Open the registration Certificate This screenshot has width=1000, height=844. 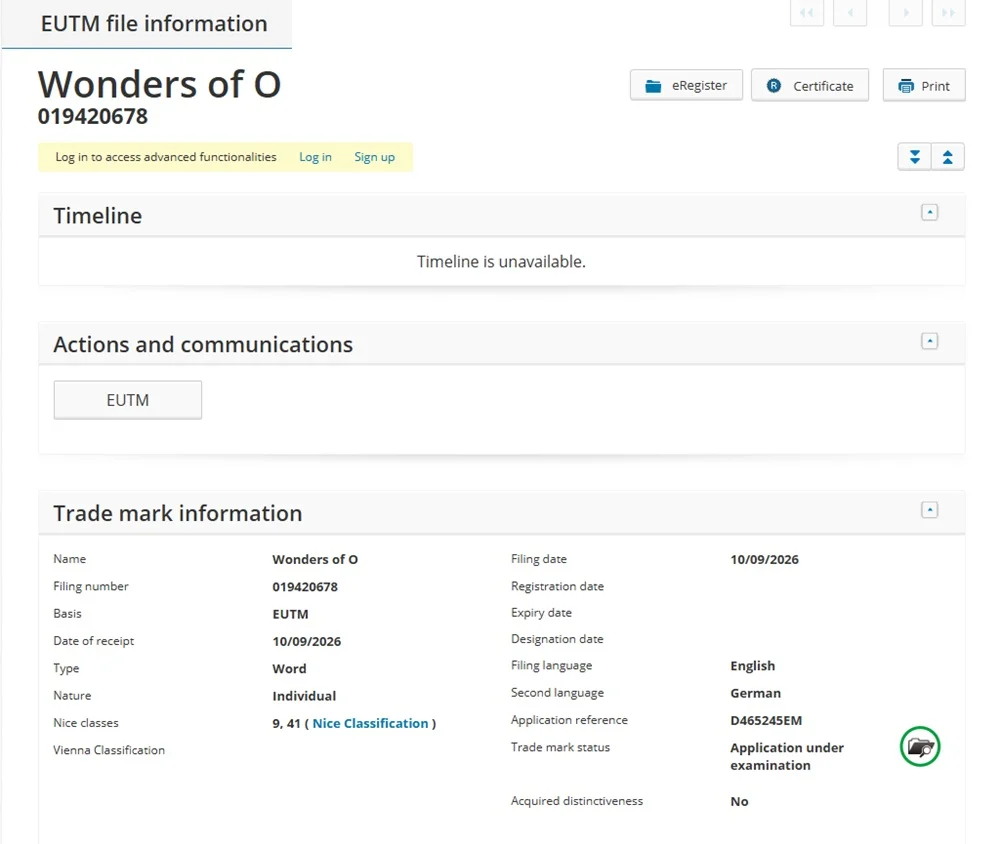[x=810, y=85]
